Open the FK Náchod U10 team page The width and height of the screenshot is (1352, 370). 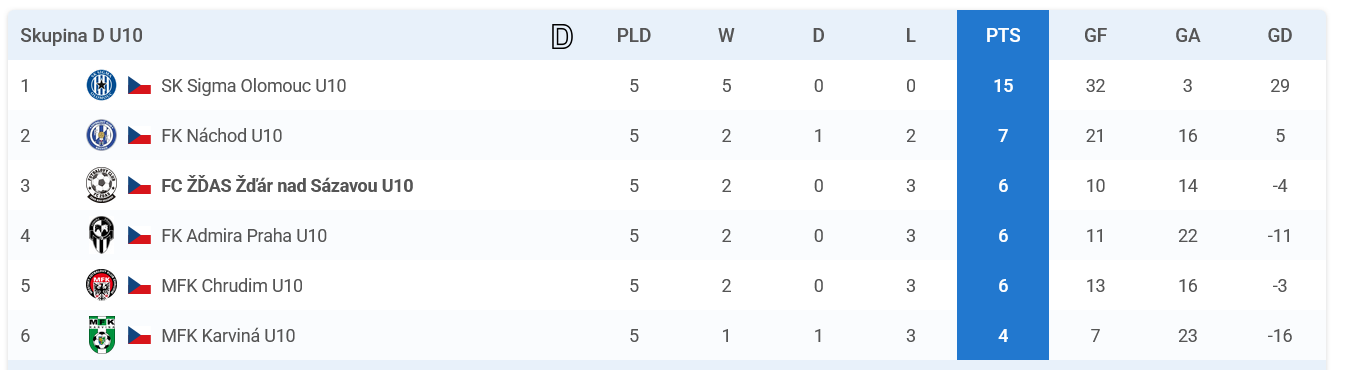pos(222,136)
